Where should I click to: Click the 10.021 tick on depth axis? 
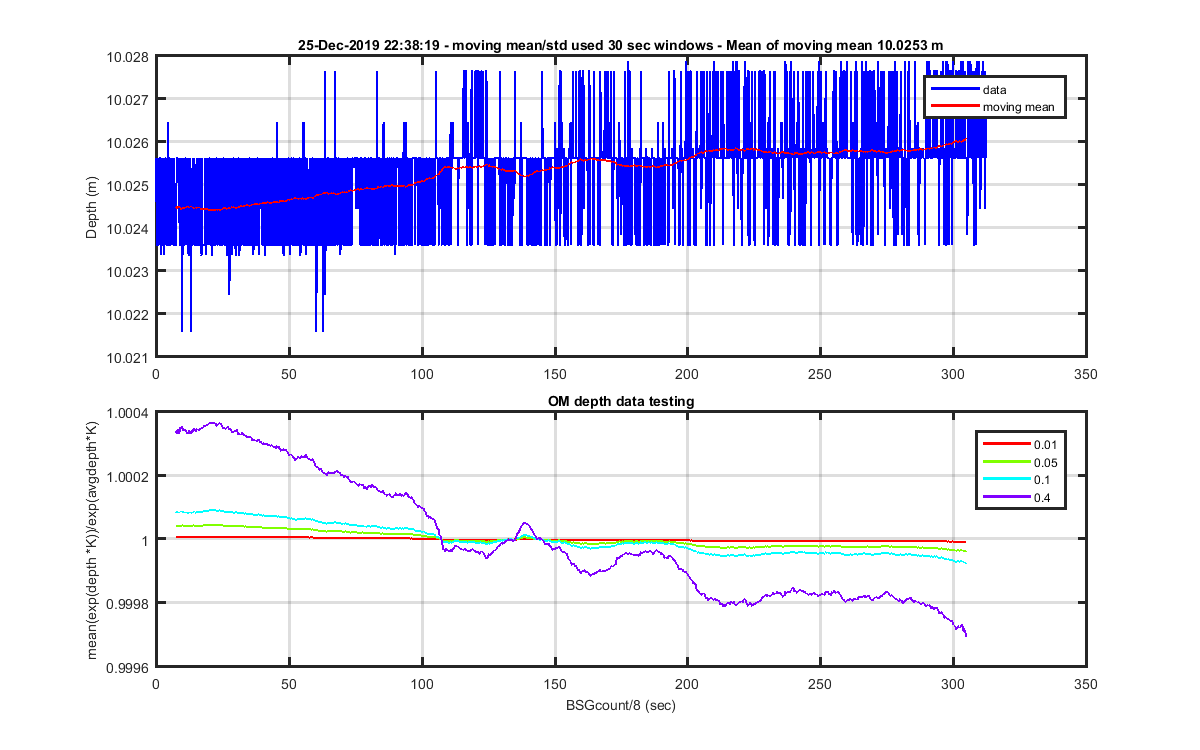click(130, 357)
